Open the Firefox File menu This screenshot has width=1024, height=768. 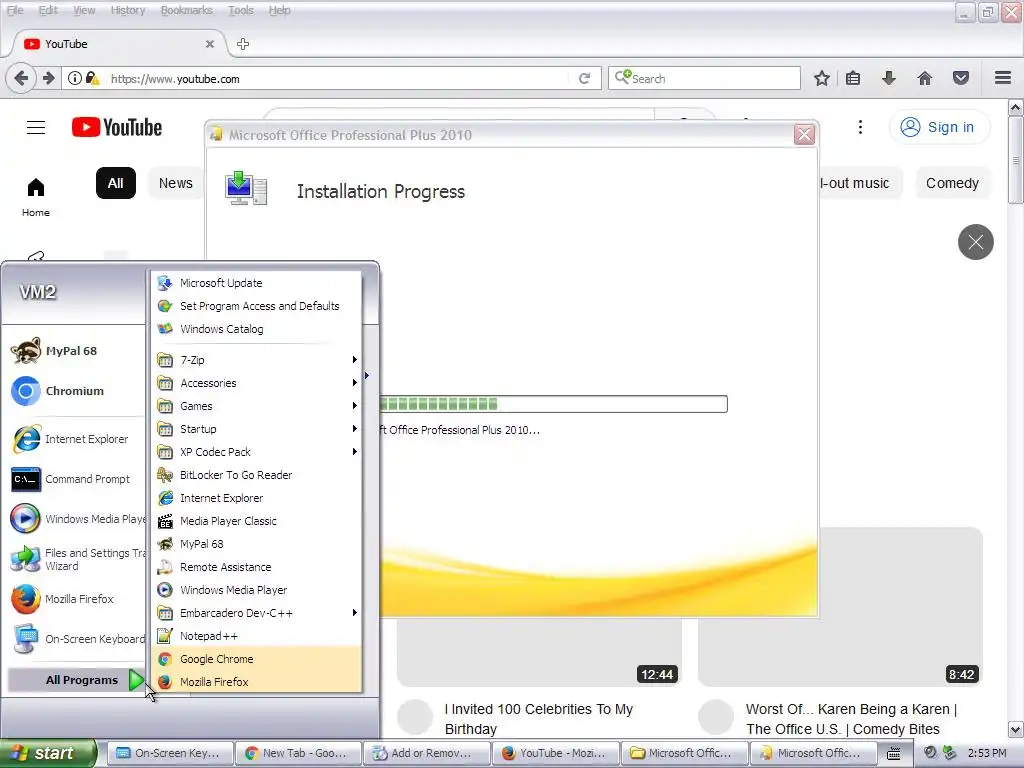click(x=14, y=10)
